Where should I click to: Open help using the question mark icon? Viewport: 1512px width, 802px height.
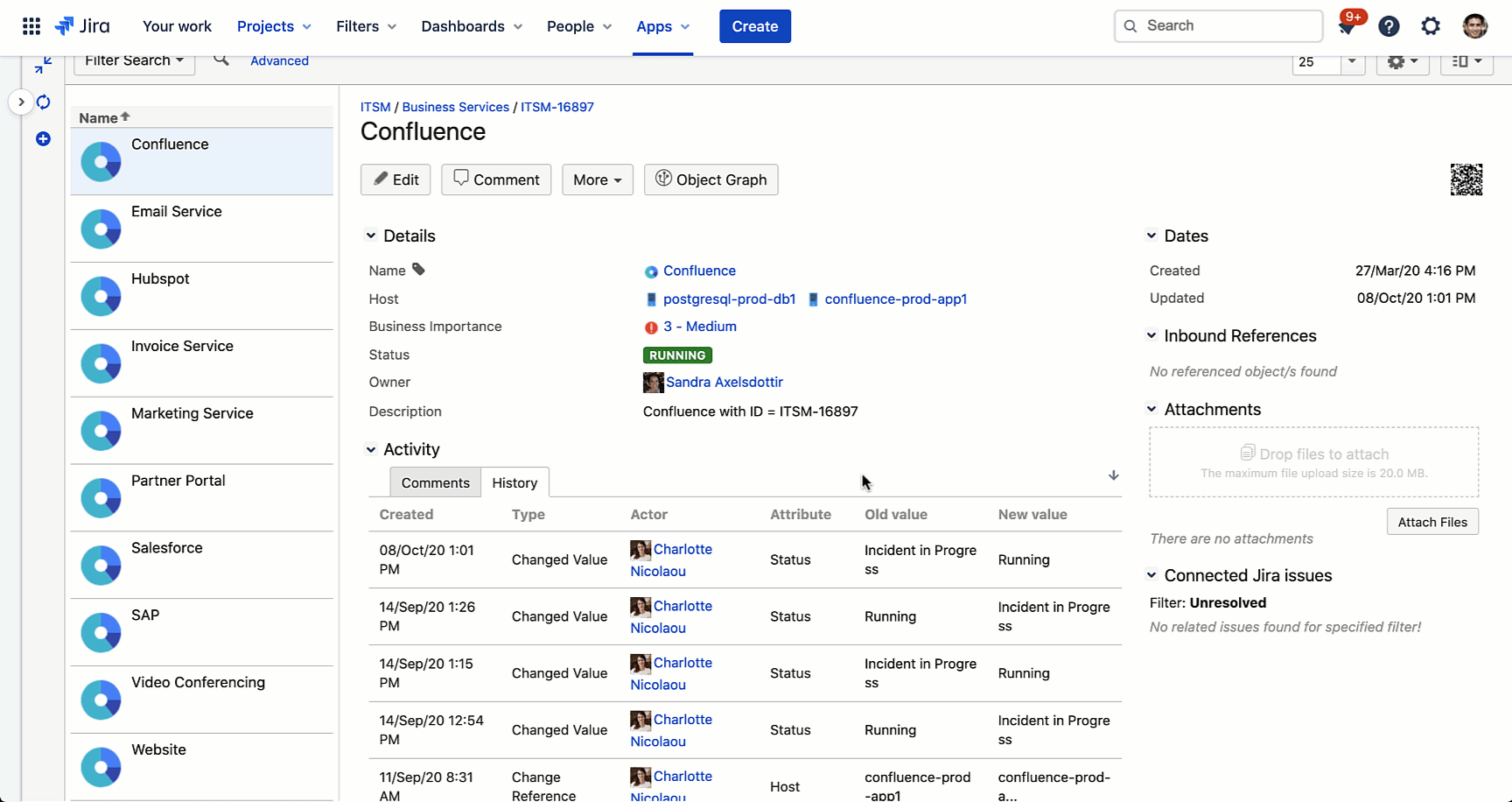1389,26
